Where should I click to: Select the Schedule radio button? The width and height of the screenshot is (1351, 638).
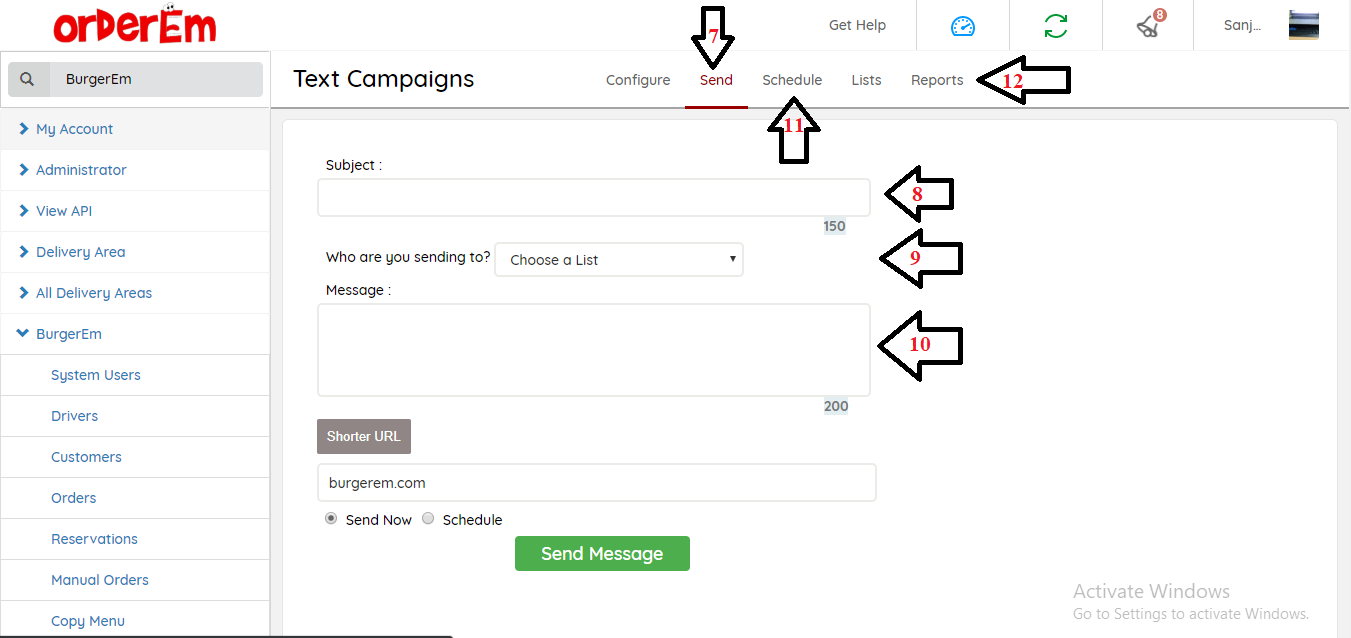point(428,519)
